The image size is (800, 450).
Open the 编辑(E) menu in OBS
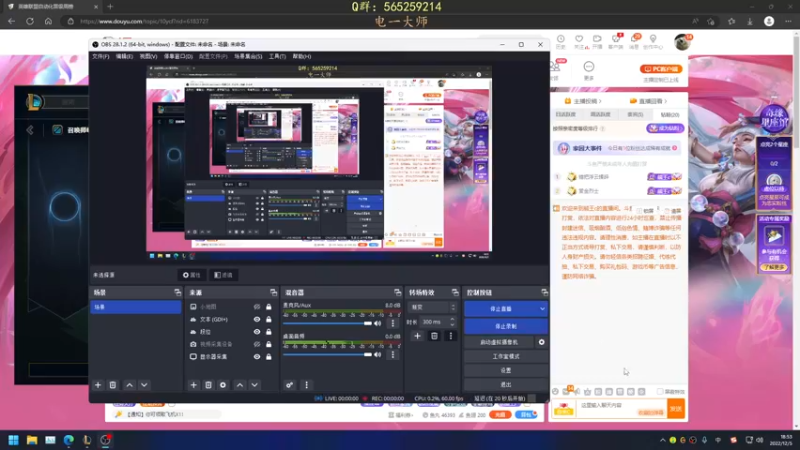pyautogui.click(x=124, y=56)
